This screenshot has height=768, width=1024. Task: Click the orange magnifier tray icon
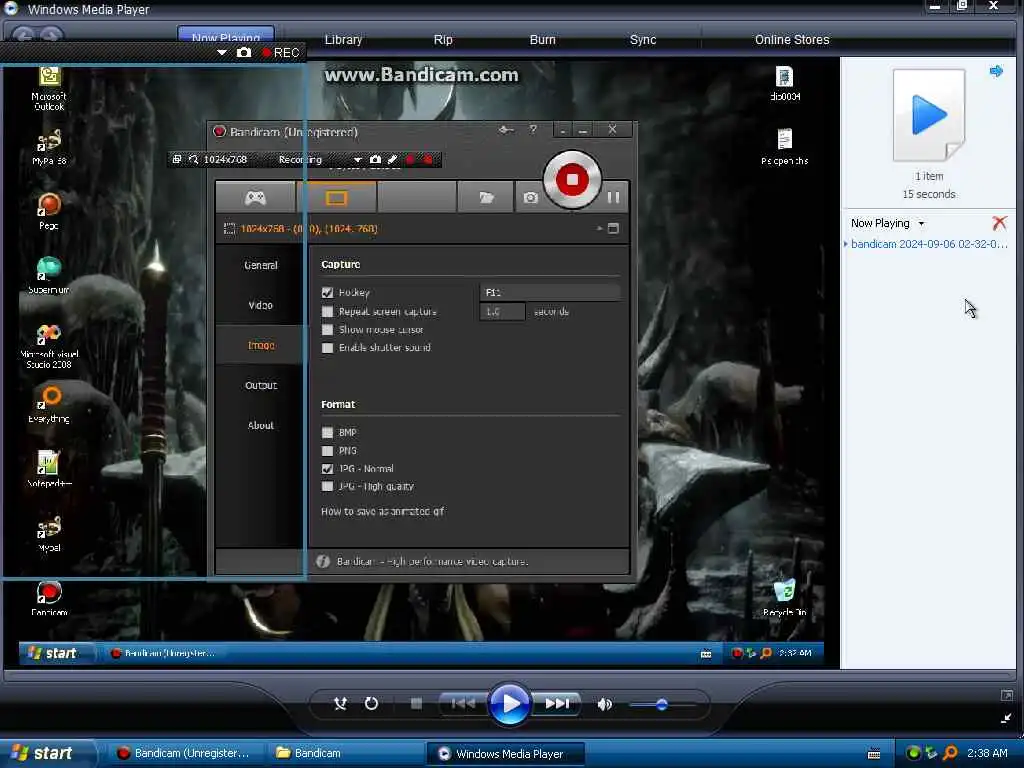click(950, 754)
